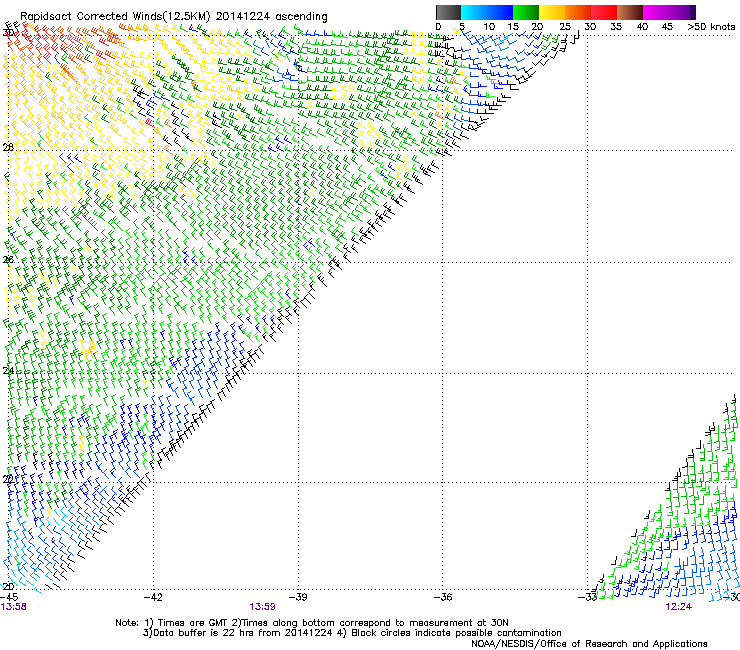The image size is (740, 650).
Task: Click the purple '13:59' time stamp
Action: tap(262, 607)
